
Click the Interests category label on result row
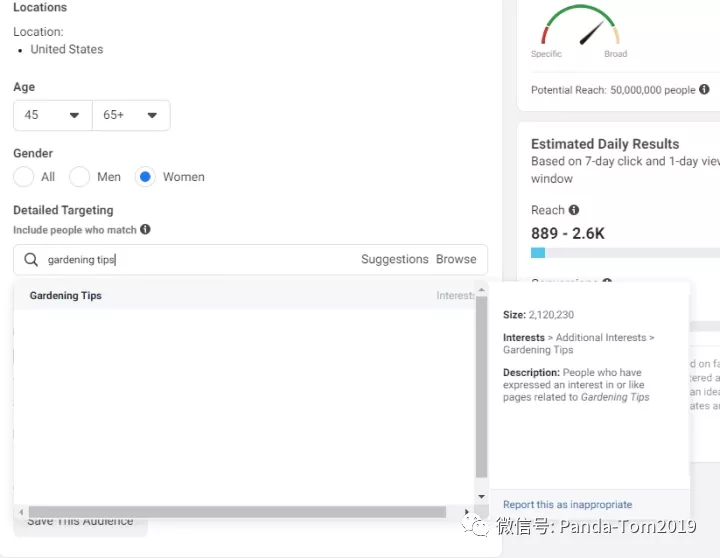tap(455, 296)
